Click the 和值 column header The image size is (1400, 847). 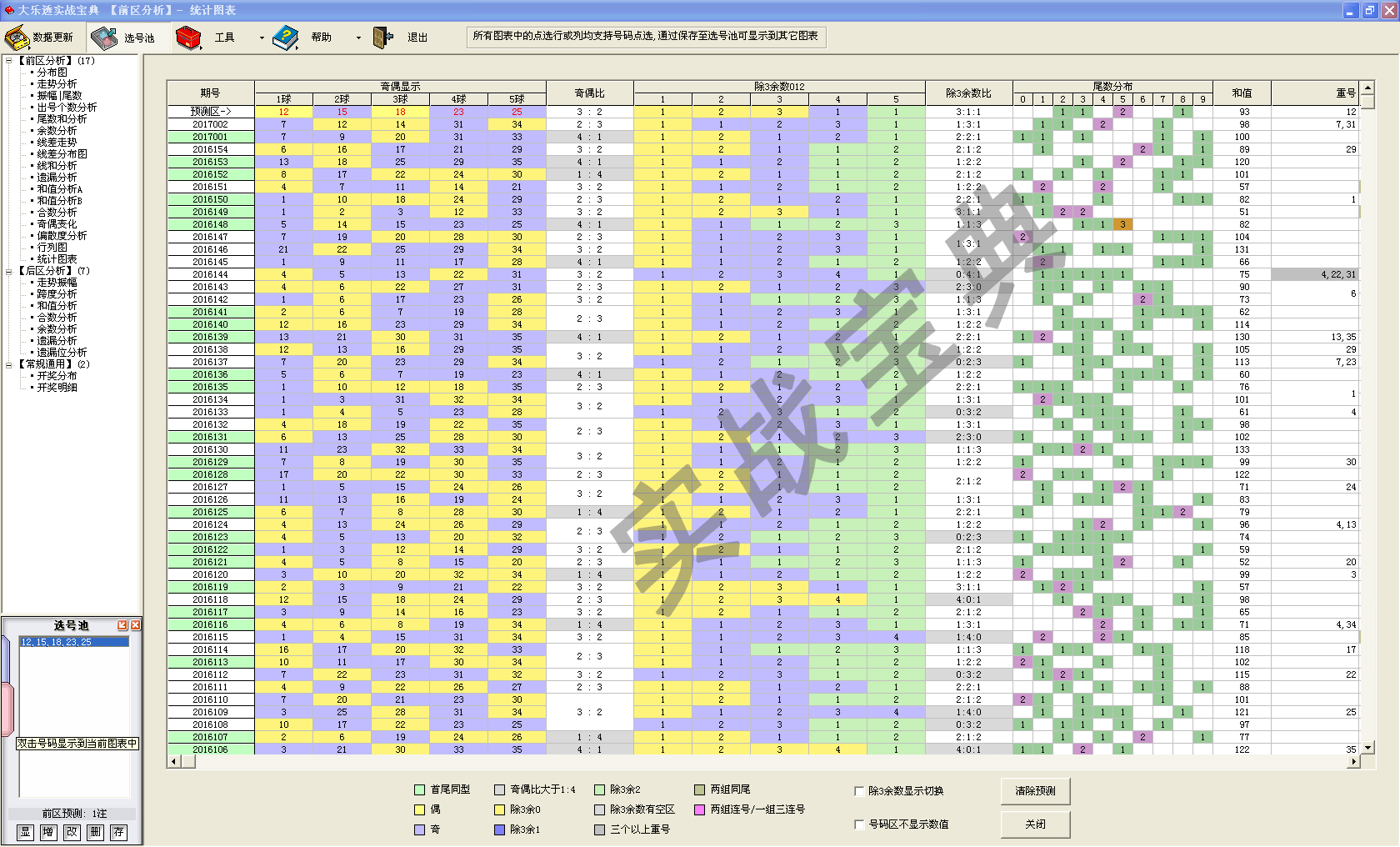(1242, 93)
